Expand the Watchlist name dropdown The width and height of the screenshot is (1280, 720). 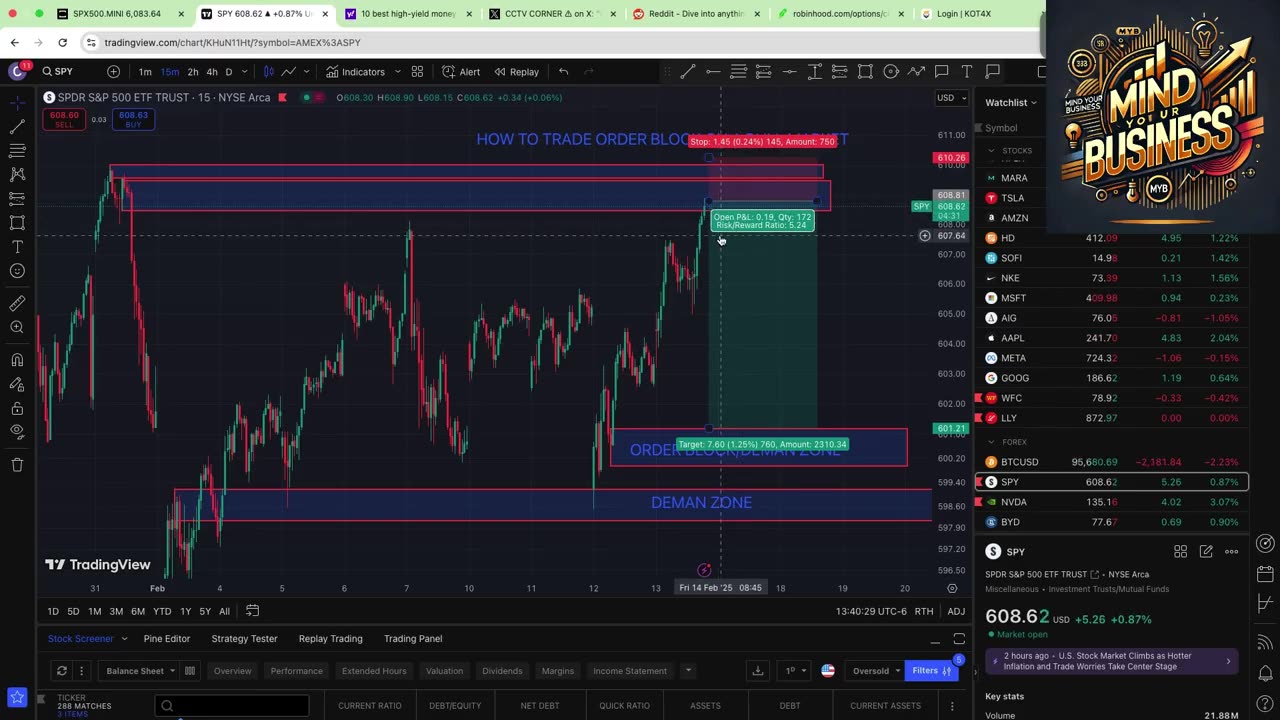pos(1011,102)
